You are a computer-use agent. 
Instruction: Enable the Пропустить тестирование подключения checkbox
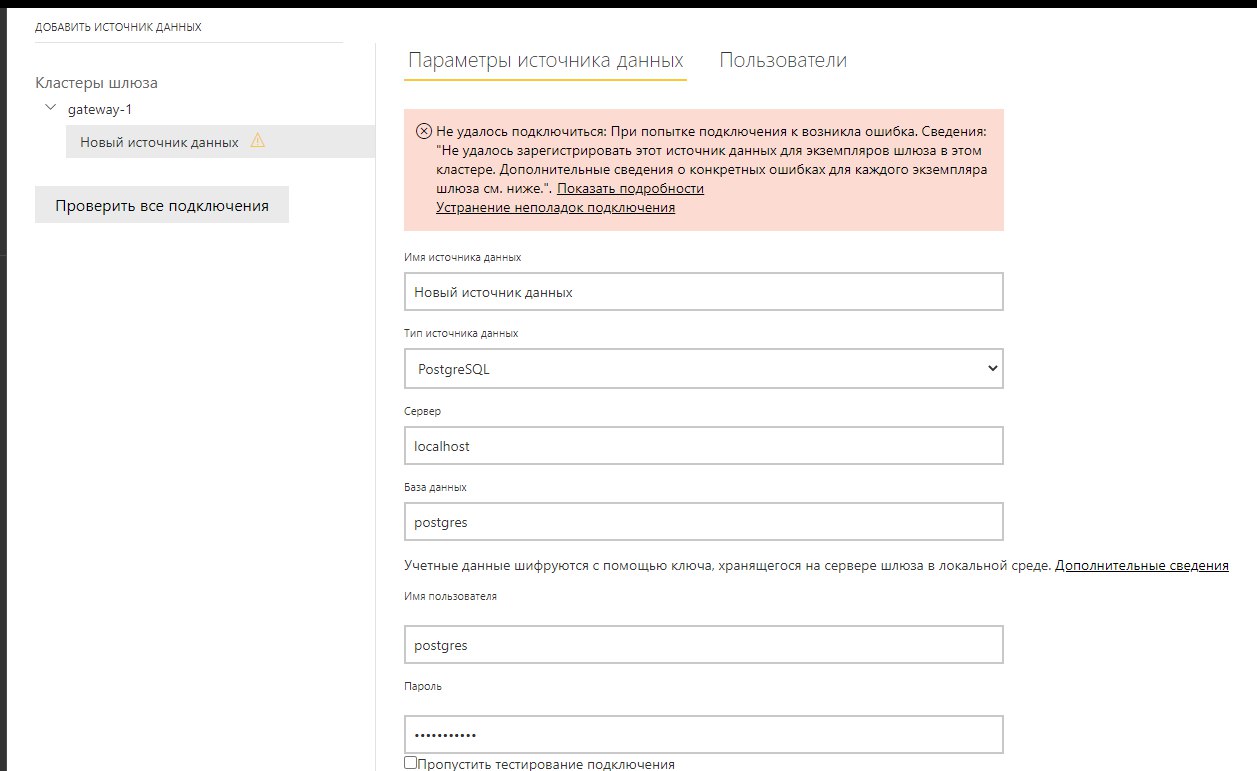point(411,763)
